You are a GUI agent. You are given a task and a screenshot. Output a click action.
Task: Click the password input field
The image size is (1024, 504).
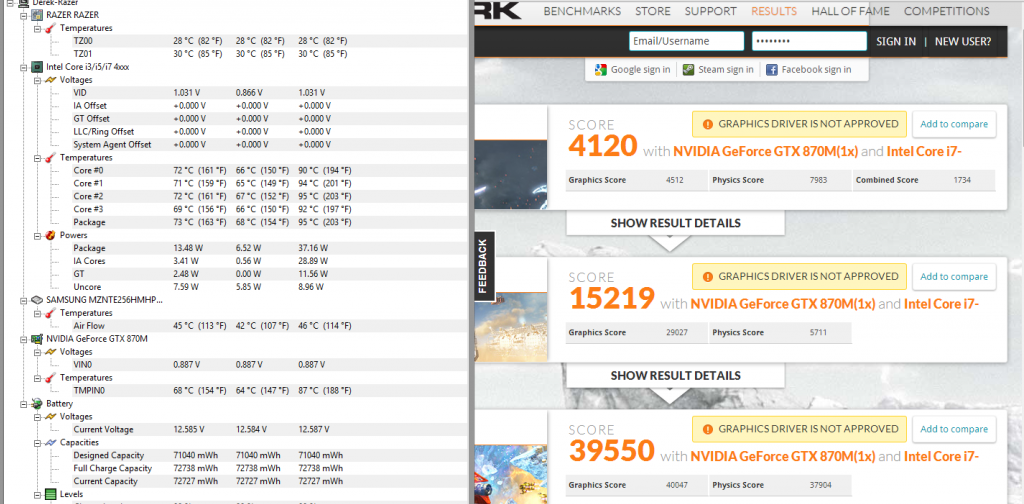809,41
